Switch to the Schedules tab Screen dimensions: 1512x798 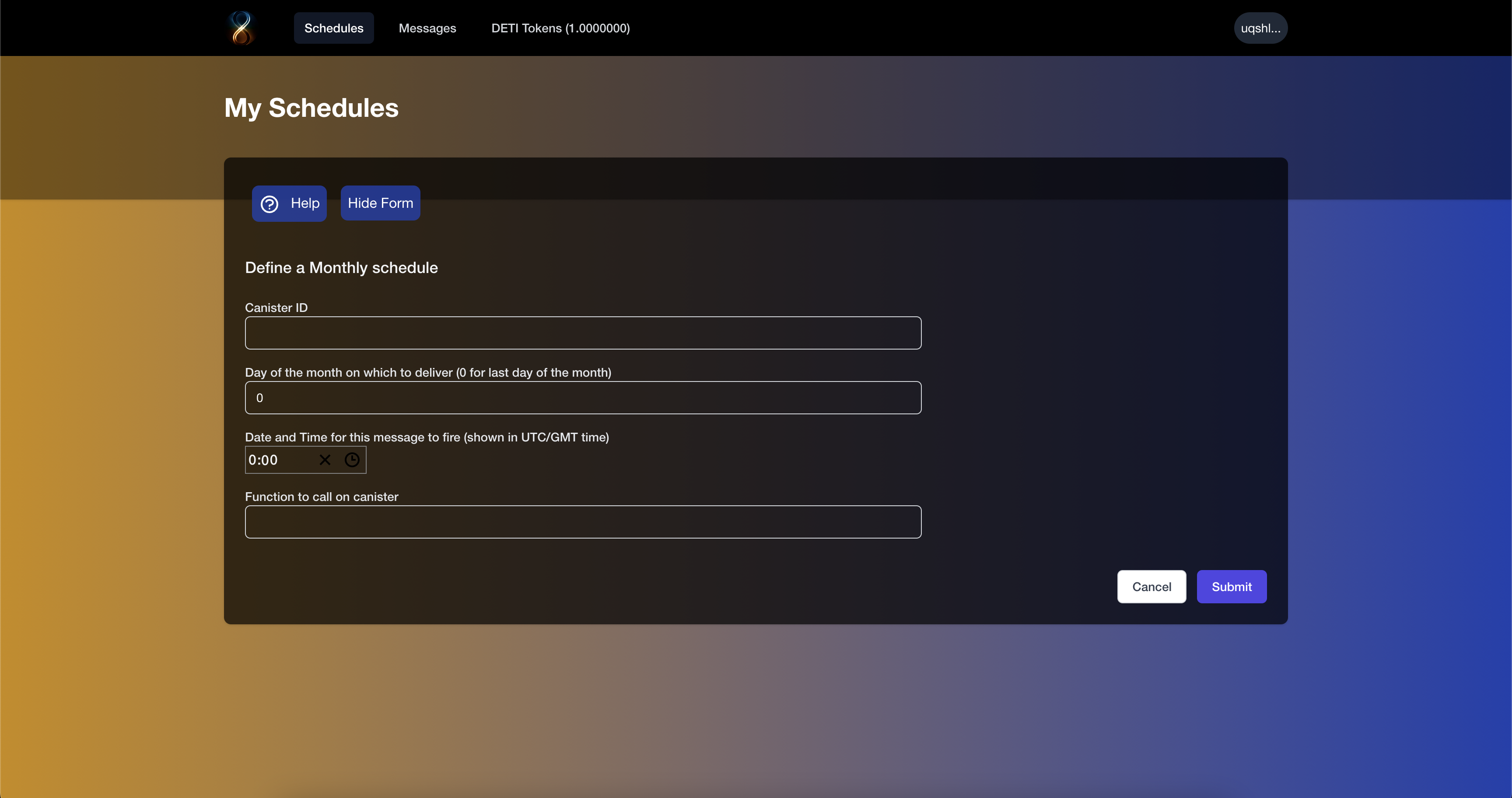(333, 28)
